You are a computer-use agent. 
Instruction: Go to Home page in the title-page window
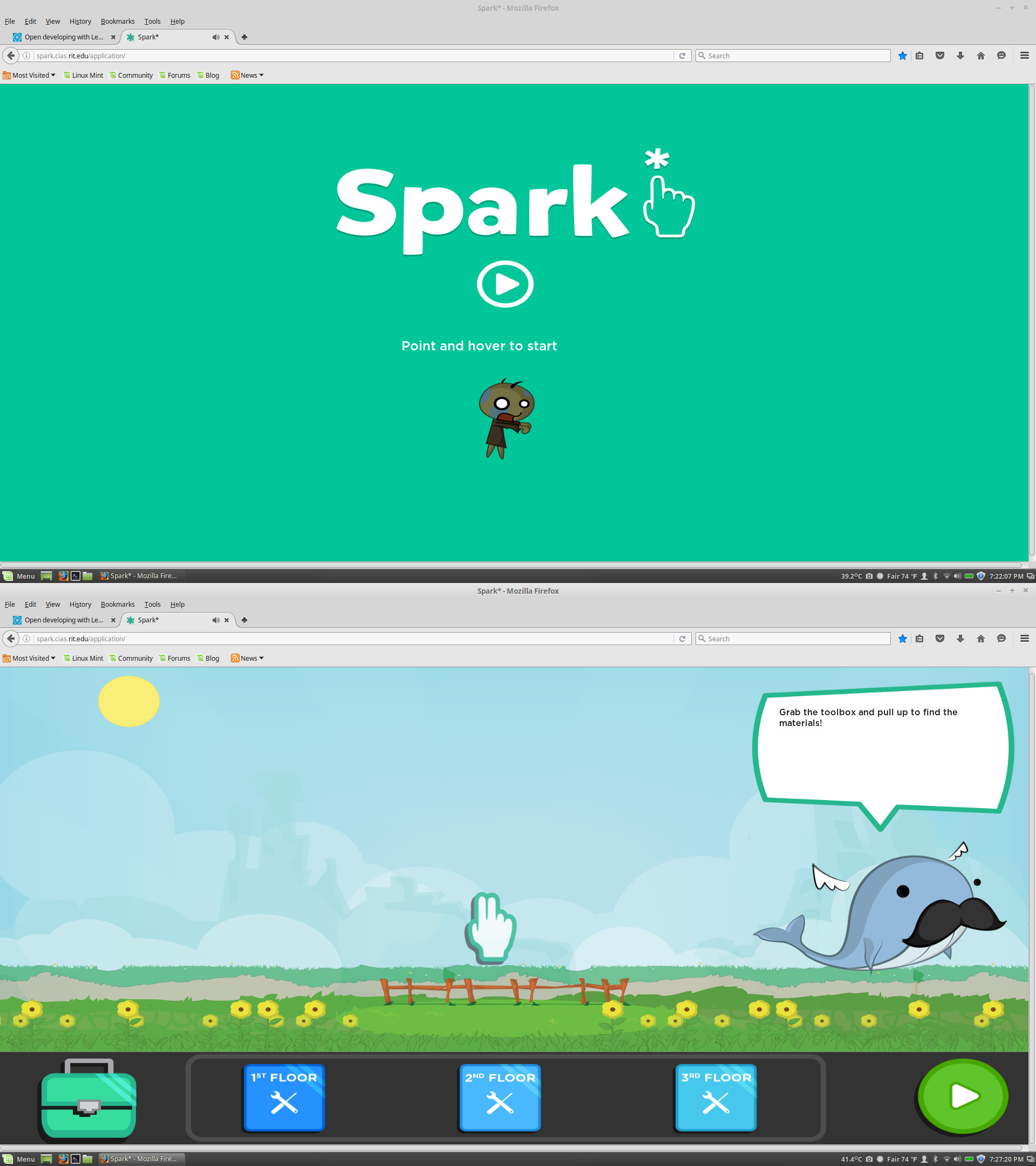point(981,56)
